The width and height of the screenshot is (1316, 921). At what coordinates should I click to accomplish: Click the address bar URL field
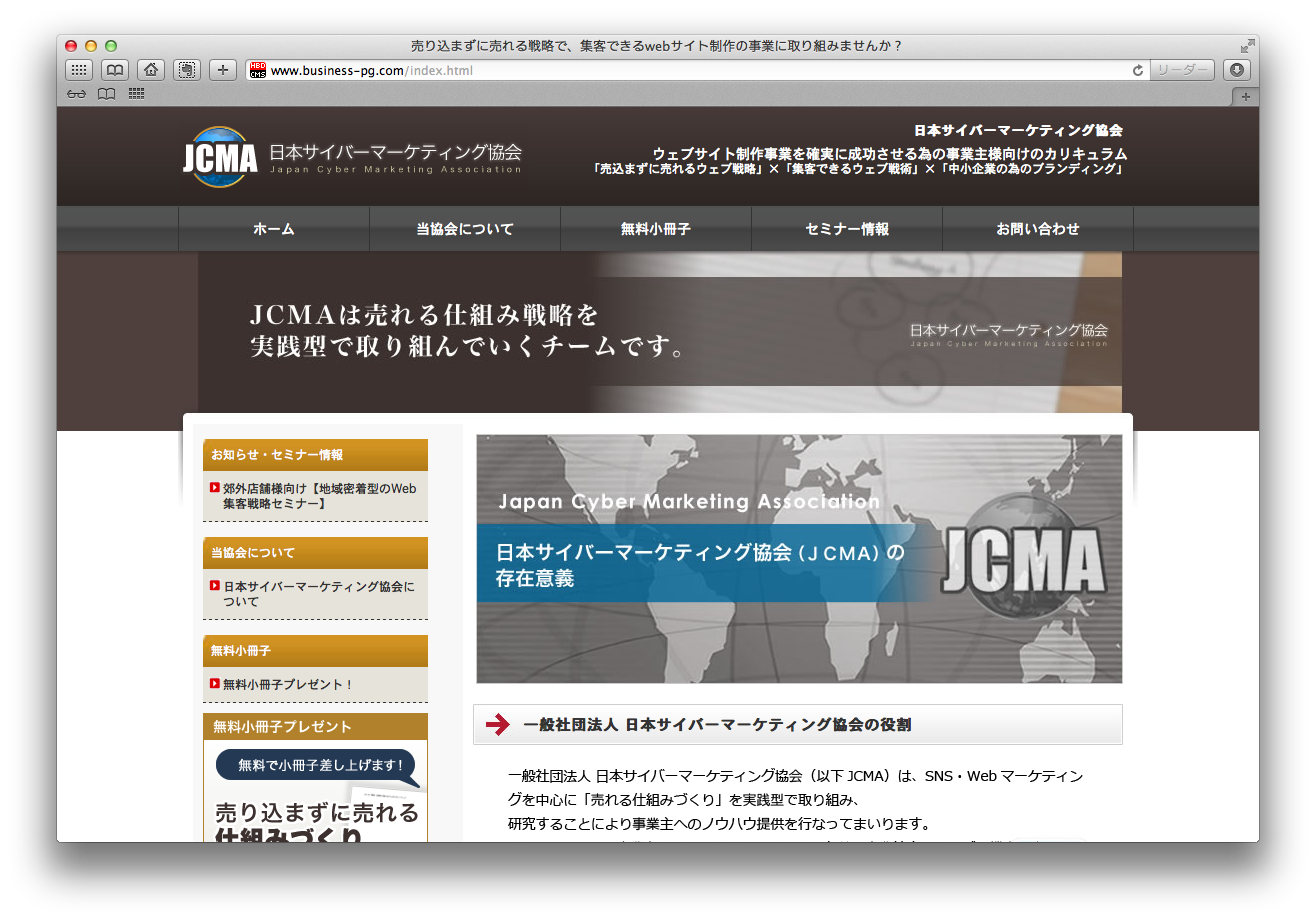[700, 70]
